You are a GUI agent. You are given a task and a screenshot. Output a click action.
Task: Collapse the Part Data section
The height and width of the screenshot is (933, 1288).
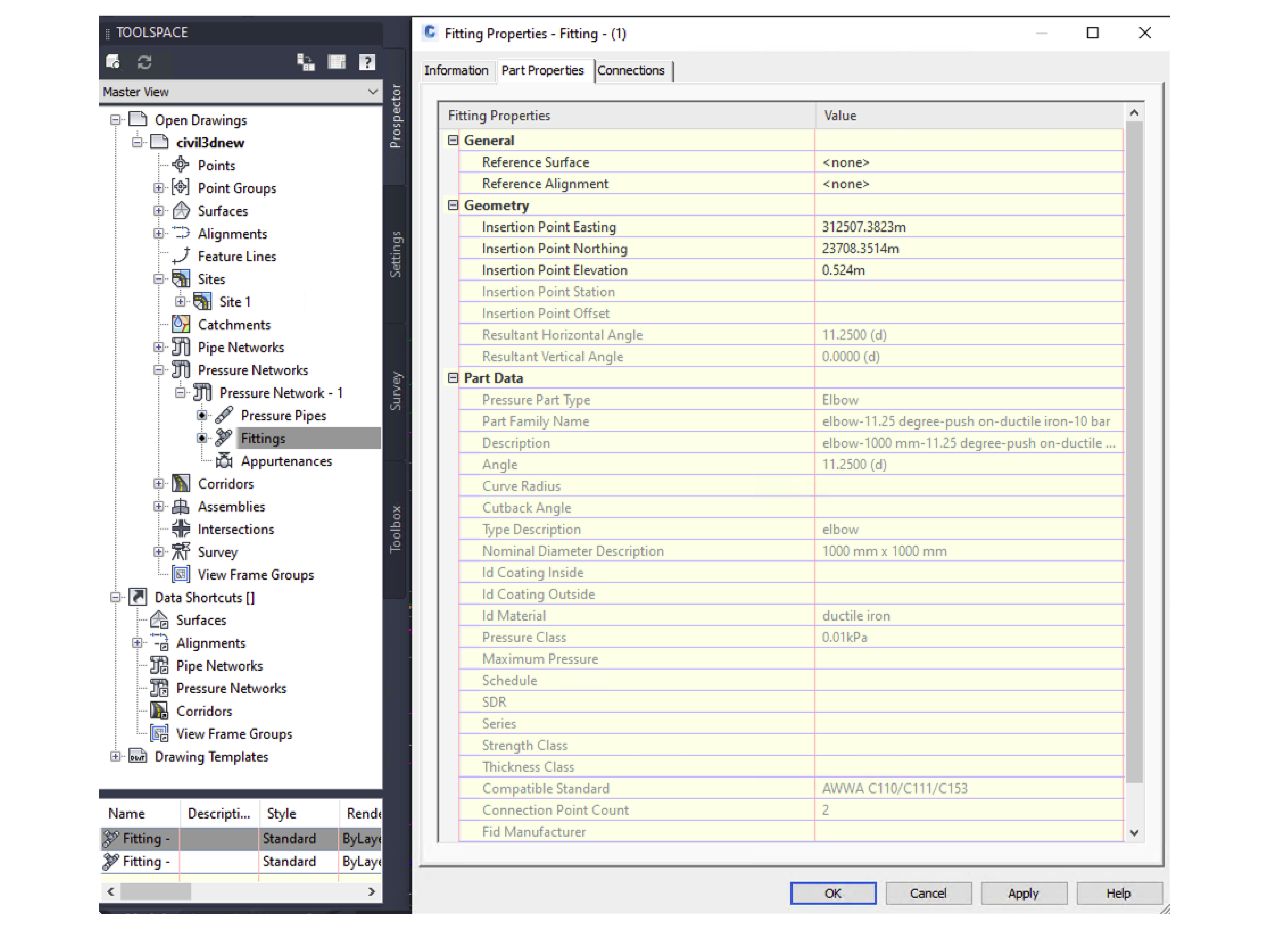click(453, 378)
